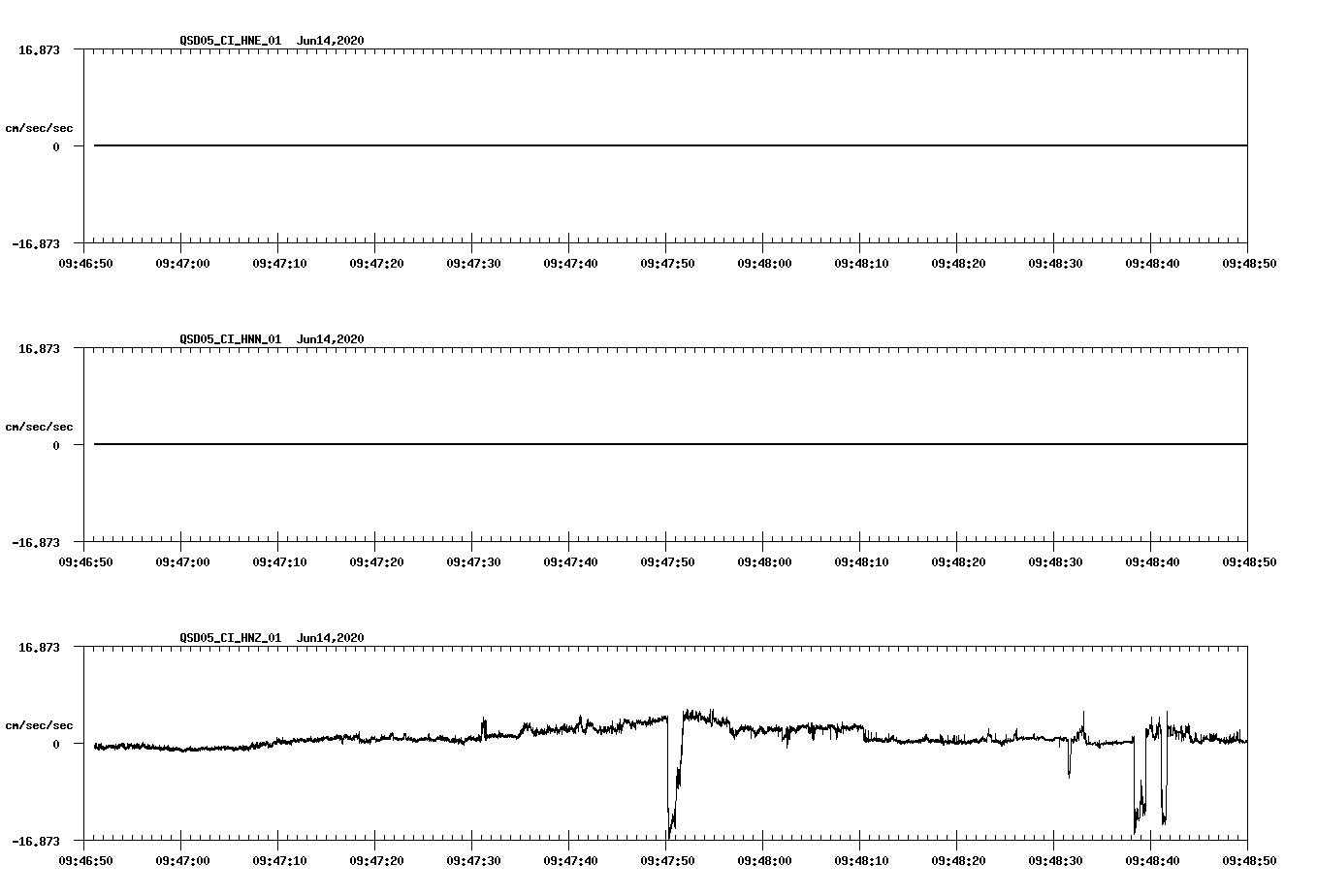1317x896 pixels.
Task: Click the 09:47:50 time label under HNZ plot
Action: pos(667,860)
